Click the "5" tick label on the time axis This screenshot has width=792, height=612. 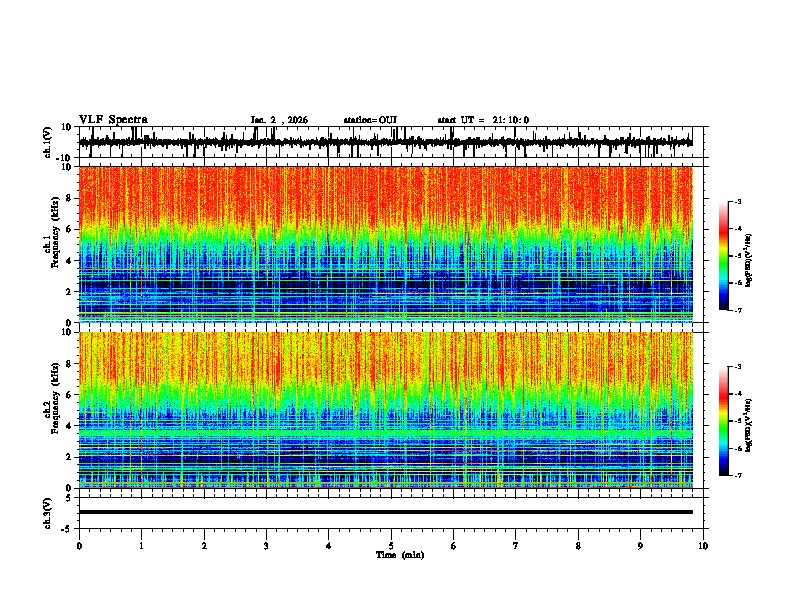(391, 546)
